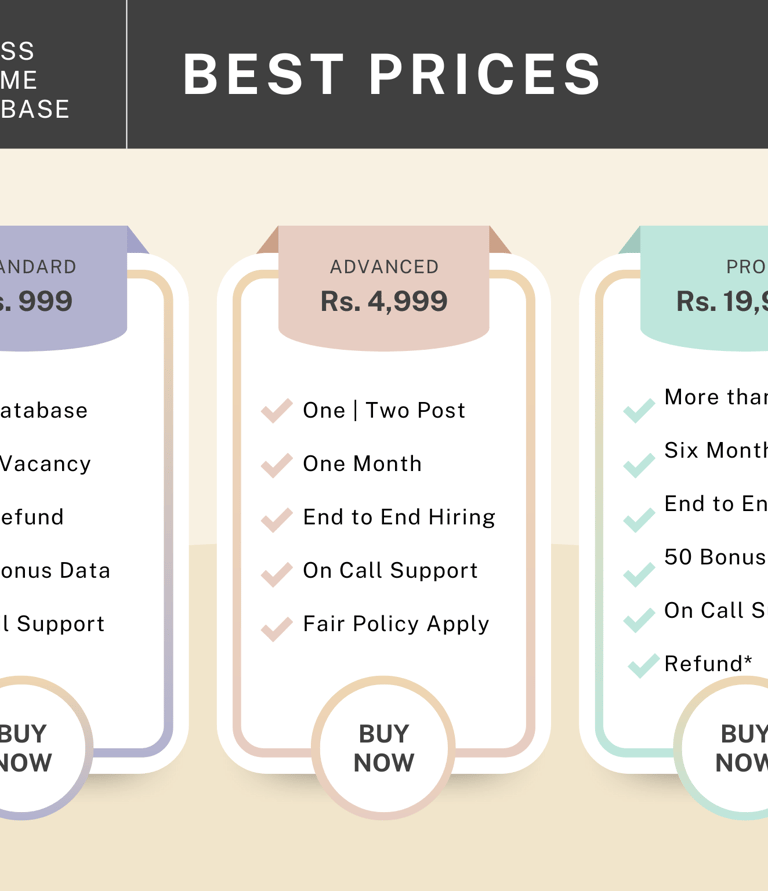Click the checkmark next to One Month
This screenshot has height=891, width=768.
(276, 465)
